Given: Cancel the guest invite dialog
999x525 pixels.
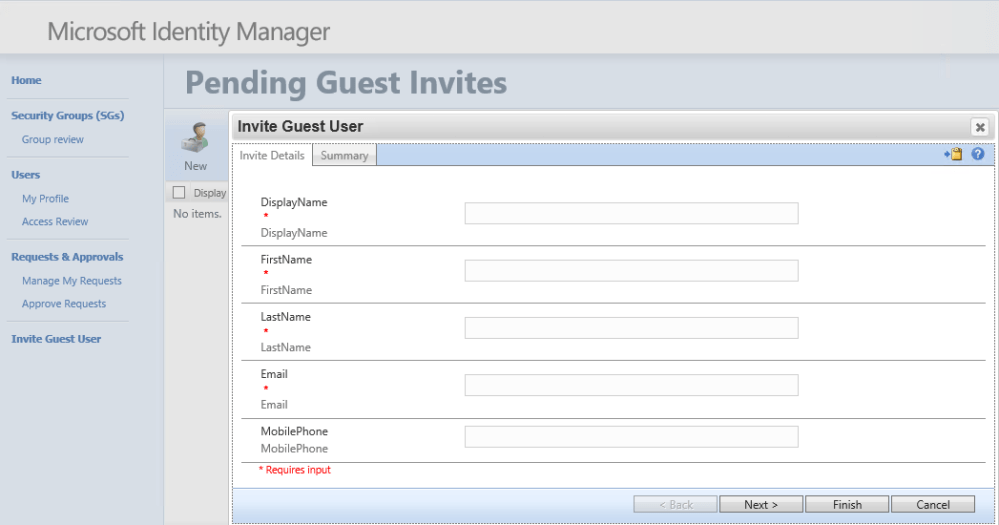Looking at the screenshot, I should tap(933, 505).
